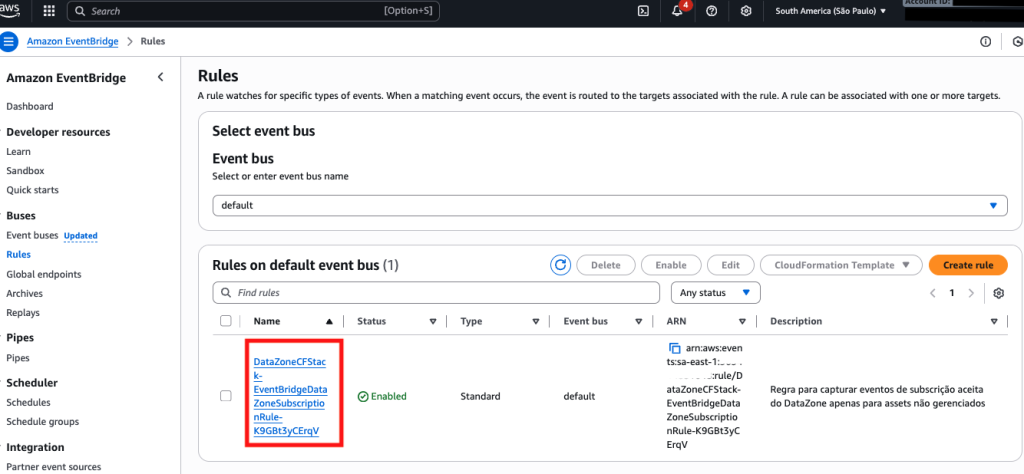The width and height of the screenshot is (1024, 474).
Task: Click the Find rules search field
Action: coord(440,293)
